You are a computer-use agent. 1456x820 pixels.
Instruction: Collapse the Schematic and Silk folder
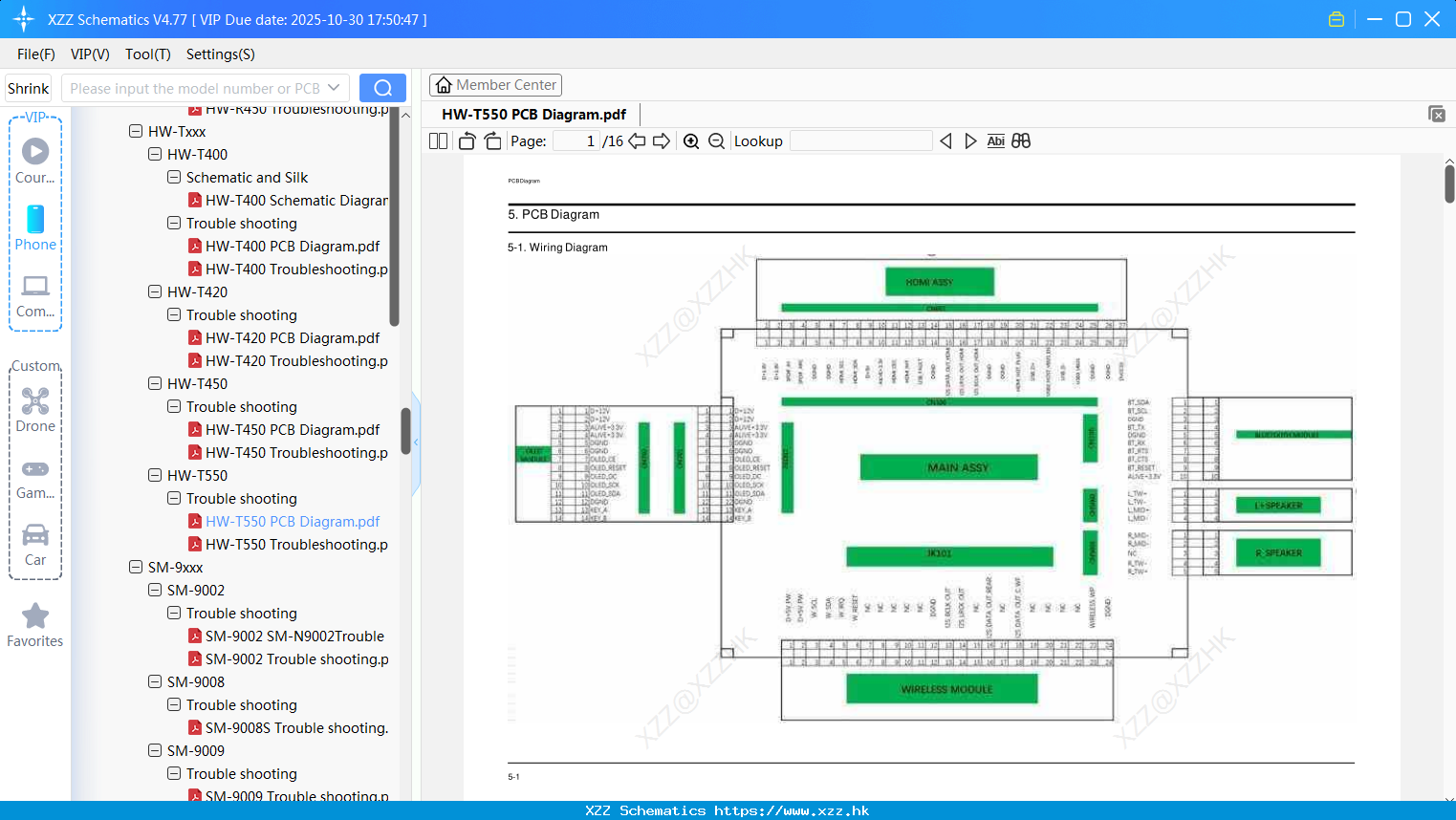[x=174, y=177]
